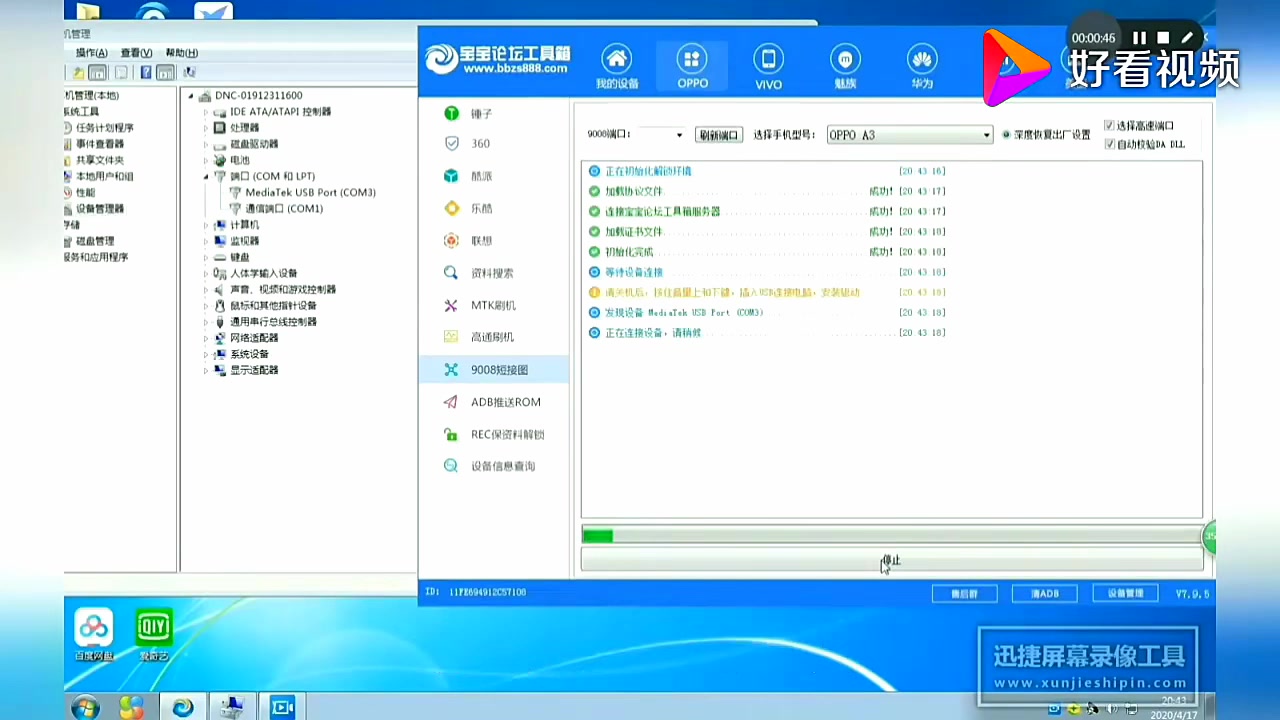Open ADB推送ROM in the sidebar

[494, 402]
